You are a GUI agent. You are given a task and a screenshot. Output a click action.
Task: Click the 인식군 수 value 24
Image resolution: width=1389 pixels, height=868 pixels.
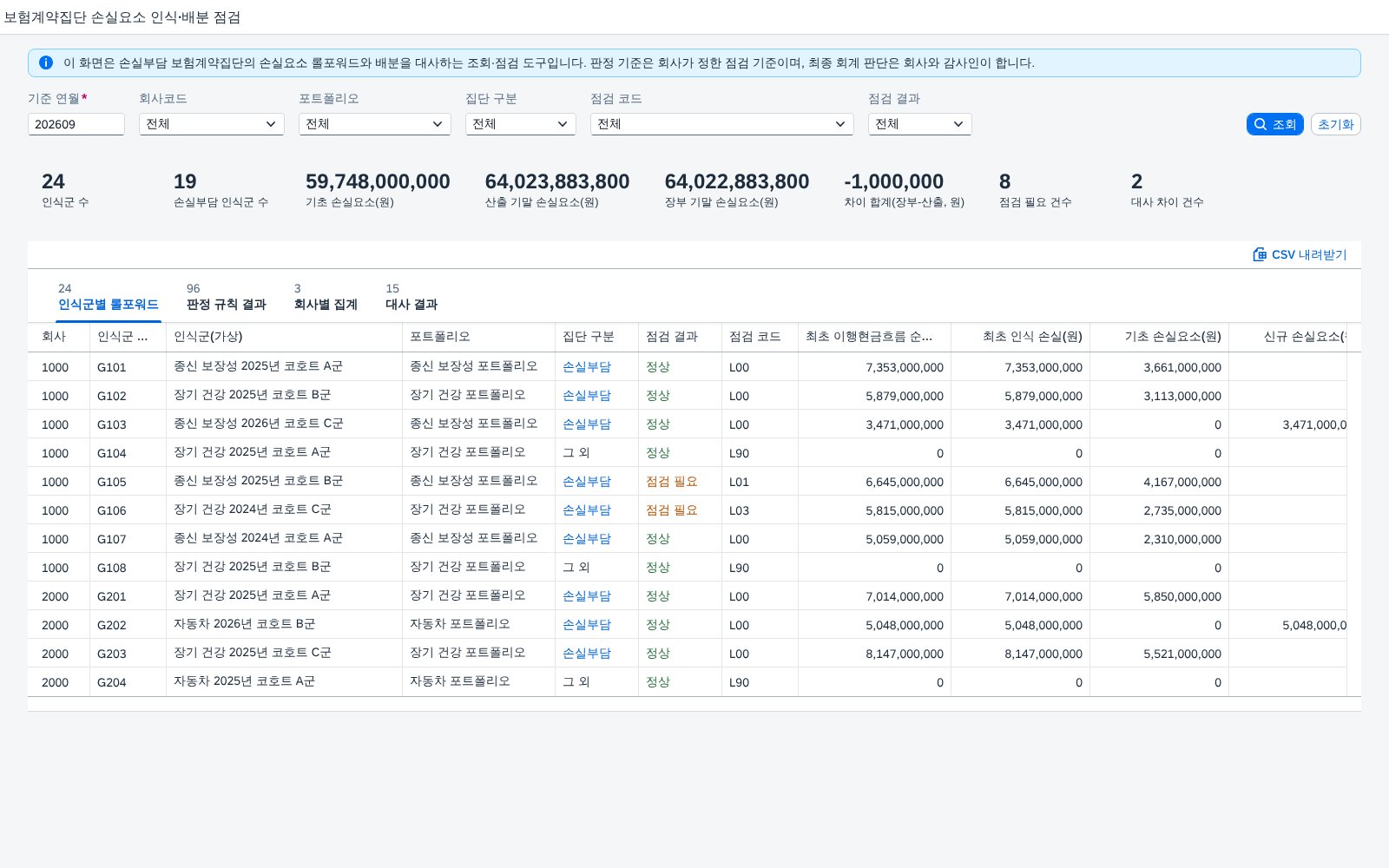pyautogui.click(x=53, y=181)
